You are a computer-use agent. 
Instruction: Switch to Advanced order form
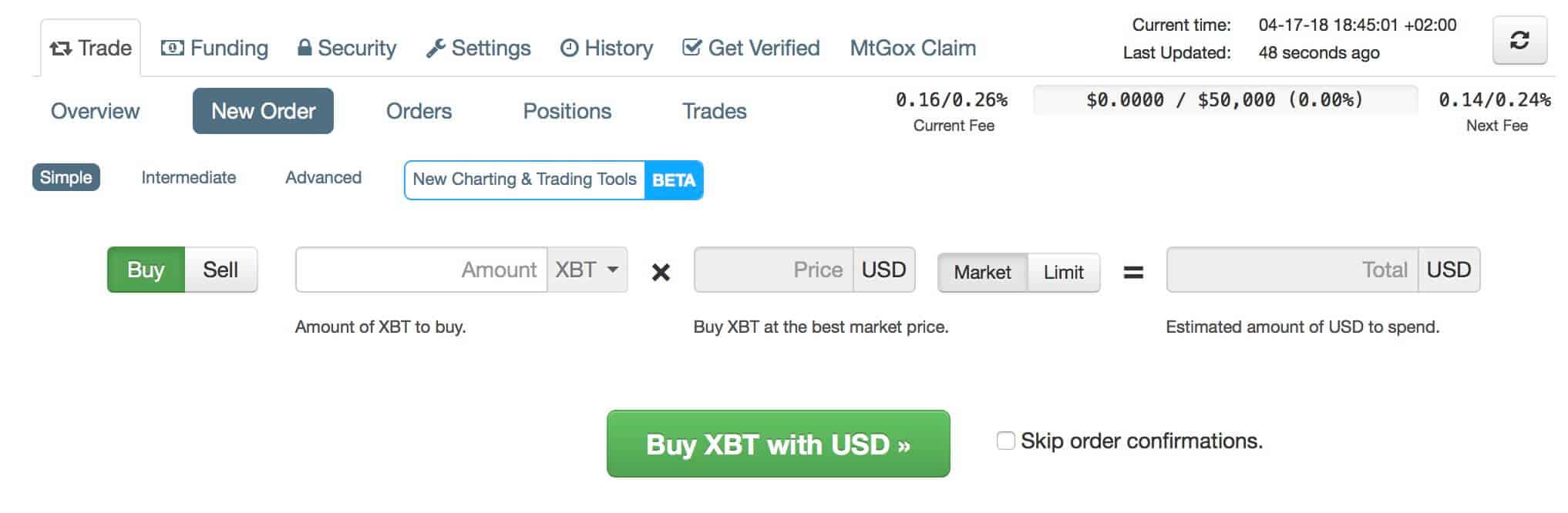[323, 177]
